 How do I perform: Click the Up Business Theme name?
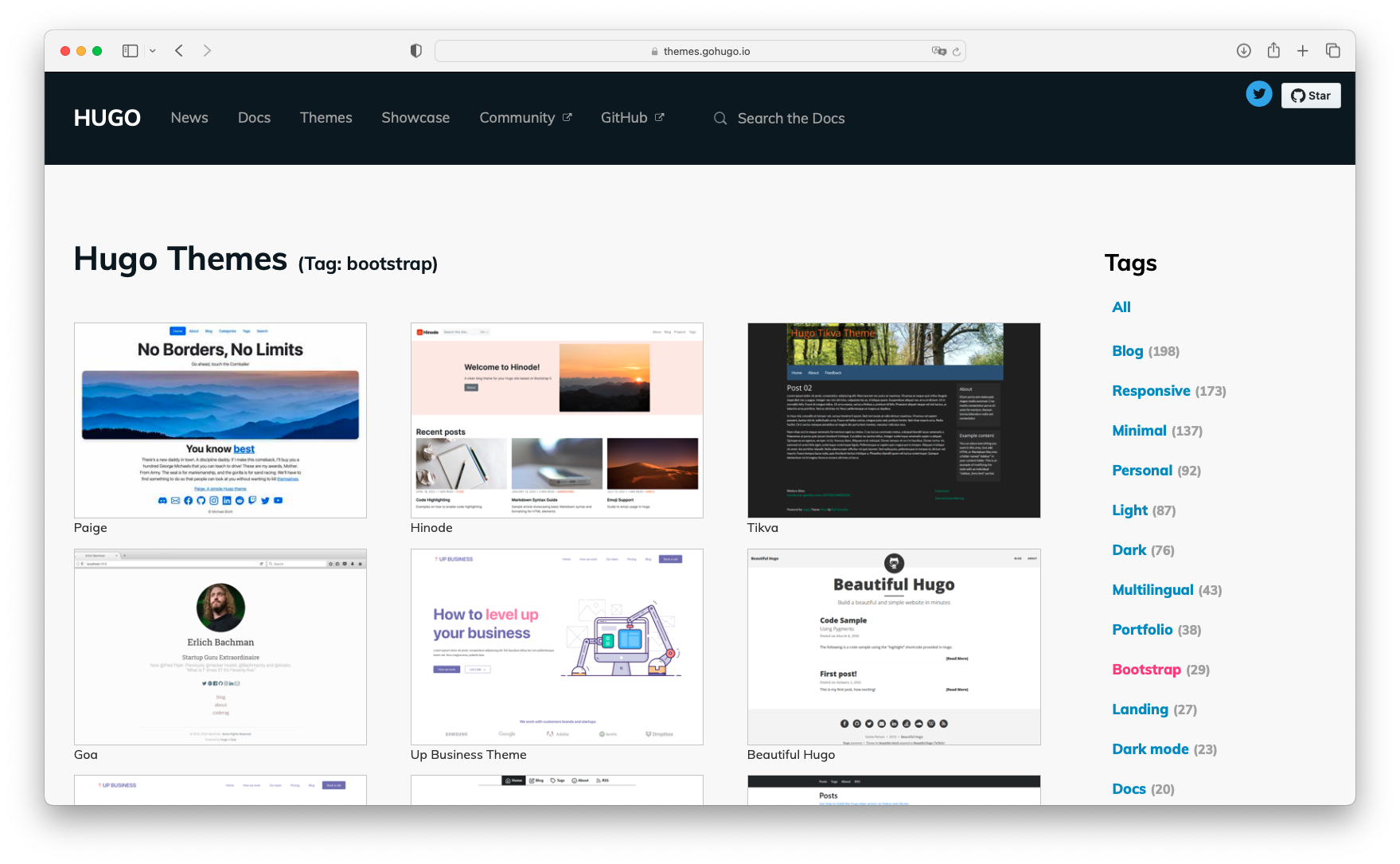469,755
